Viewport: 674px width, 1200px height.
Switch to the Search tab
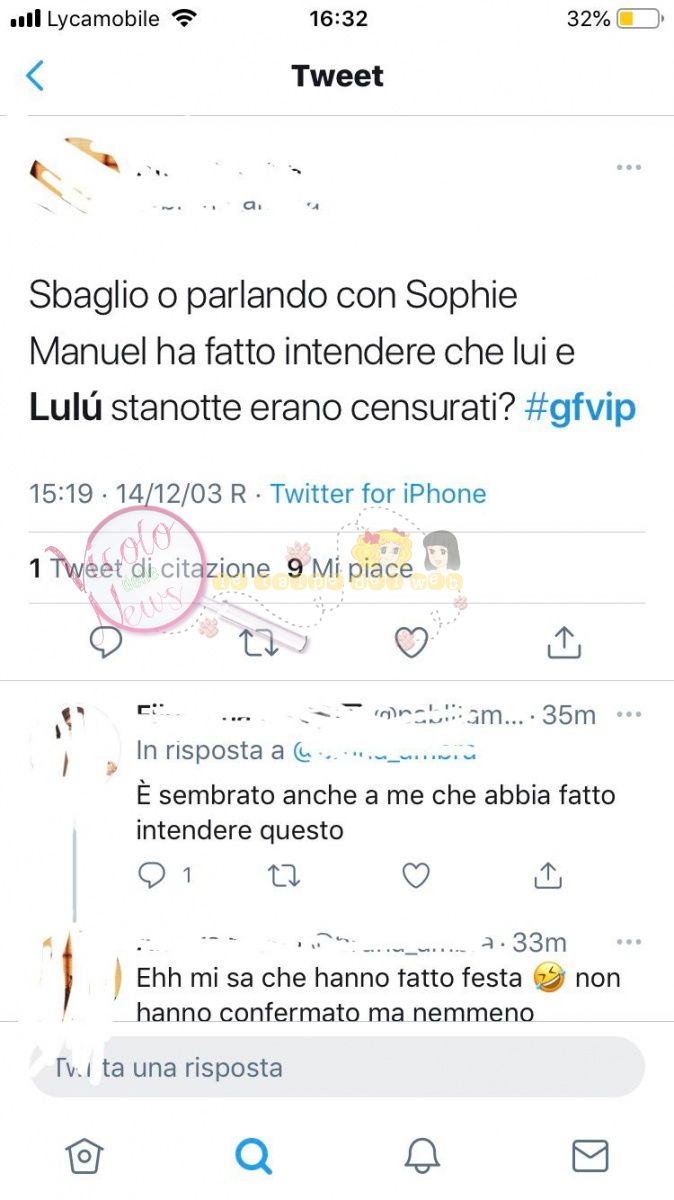[253, 1156]
